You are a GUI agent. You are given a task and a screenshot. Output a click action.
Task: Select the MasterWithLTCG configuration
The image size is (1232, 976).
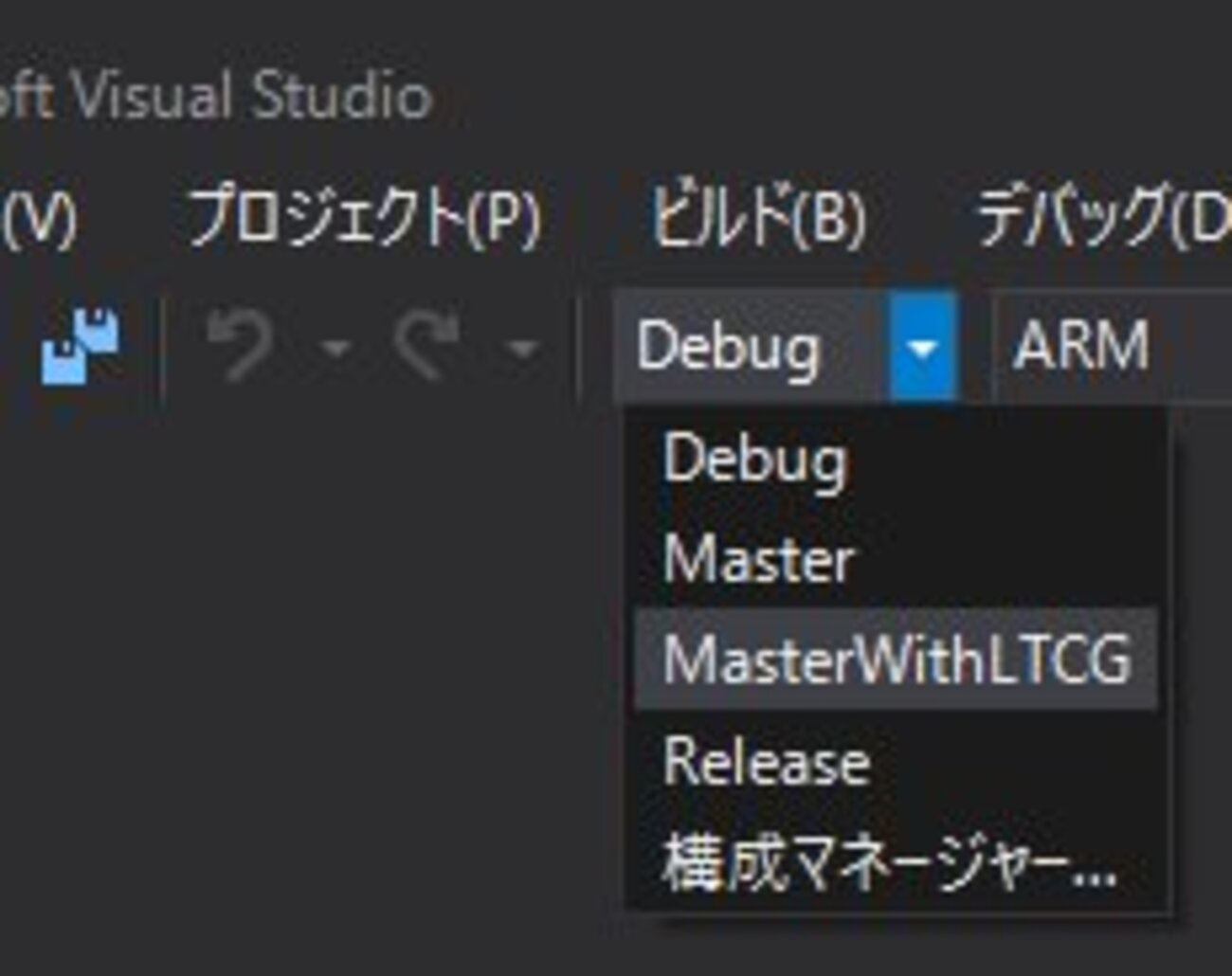tap(896, 660)
